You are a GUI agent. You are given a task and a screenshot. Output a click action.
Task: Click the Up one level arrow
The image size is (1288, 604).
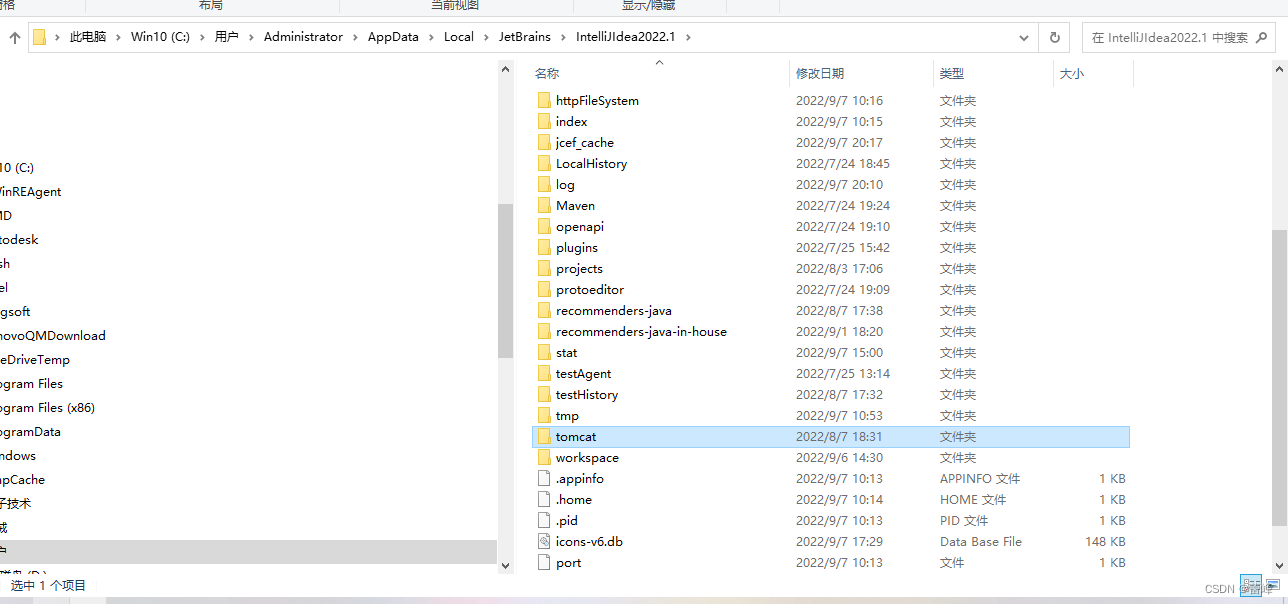pyautogui.click(x=14, y=38)
